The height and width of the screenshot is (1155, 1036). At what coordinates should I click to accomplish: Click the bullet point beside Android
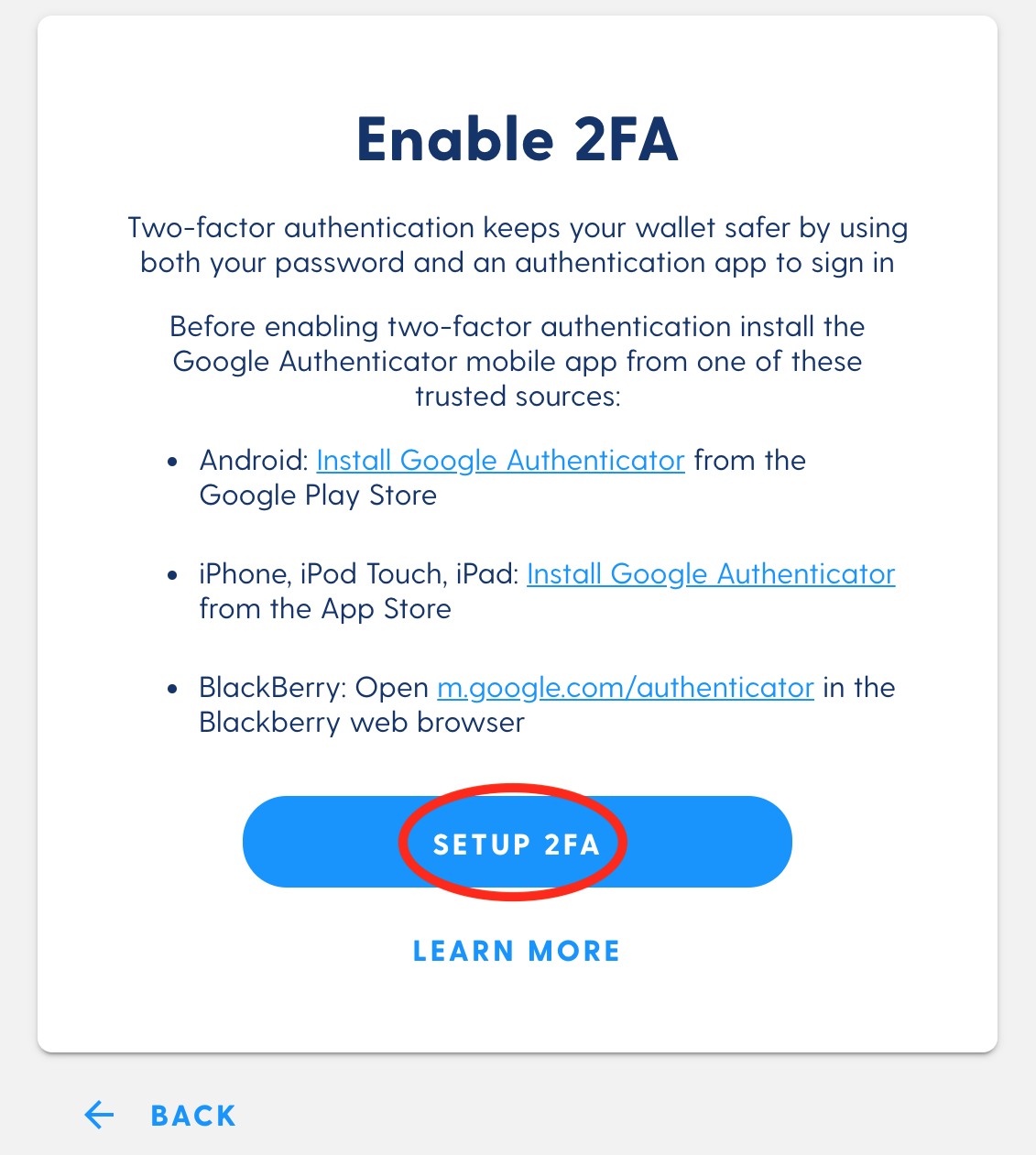tap(172, 462)
